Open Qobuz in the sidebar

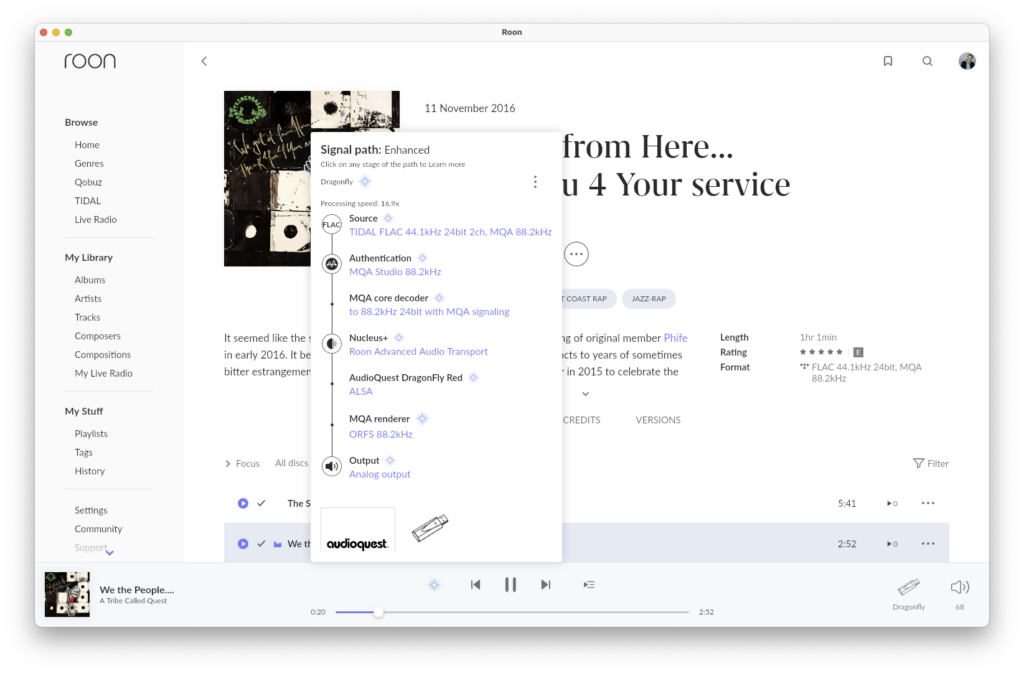[88, 182]
